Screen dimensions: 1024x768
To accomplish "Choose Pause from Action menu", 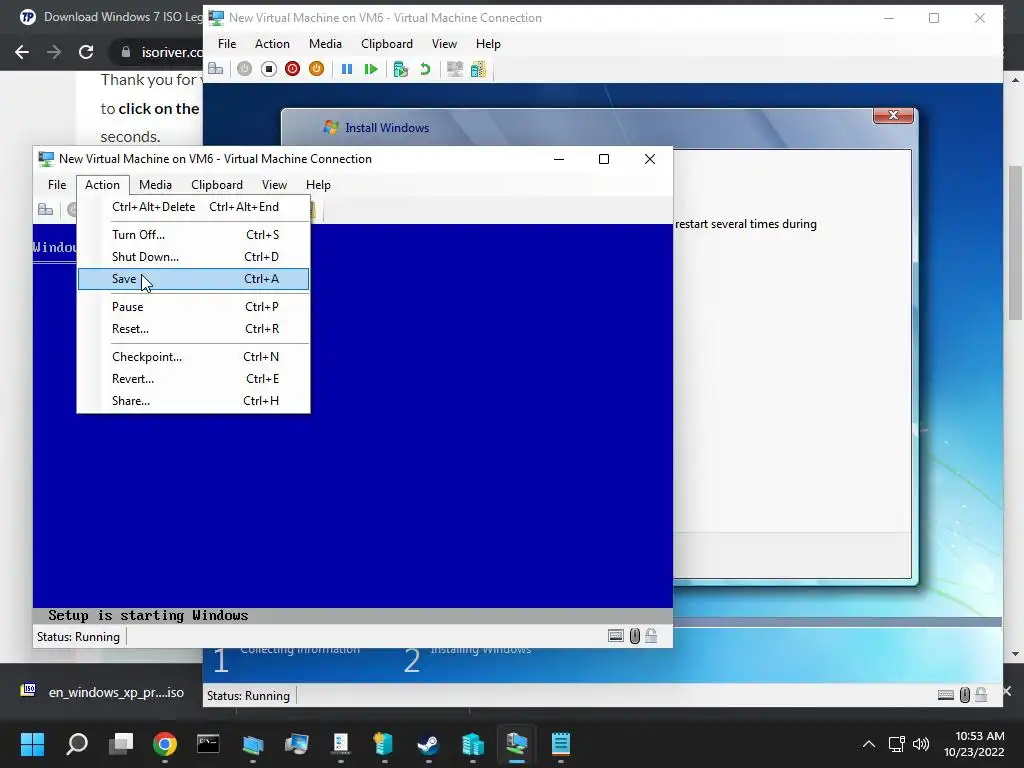I will 193,307.
